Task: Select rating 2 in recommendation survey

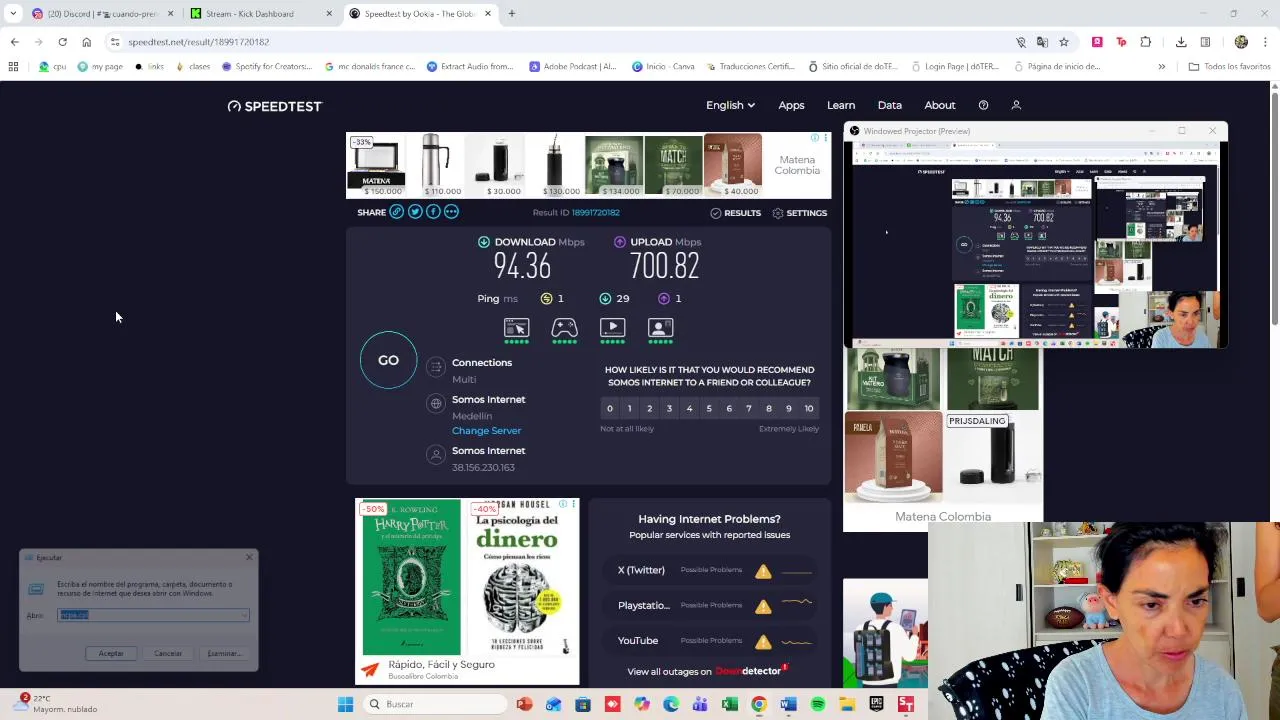Action: 649,408
